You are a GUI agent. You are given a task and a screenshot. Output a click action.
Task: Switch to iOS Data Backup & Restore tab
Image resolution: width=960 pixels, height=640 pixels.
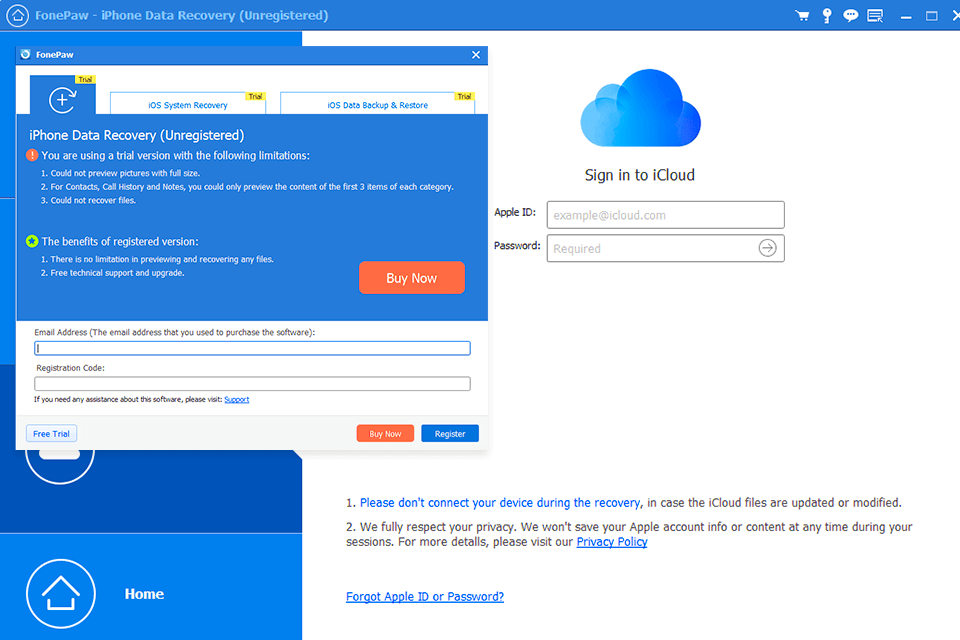pyautogui.click(x=377, y=104)
